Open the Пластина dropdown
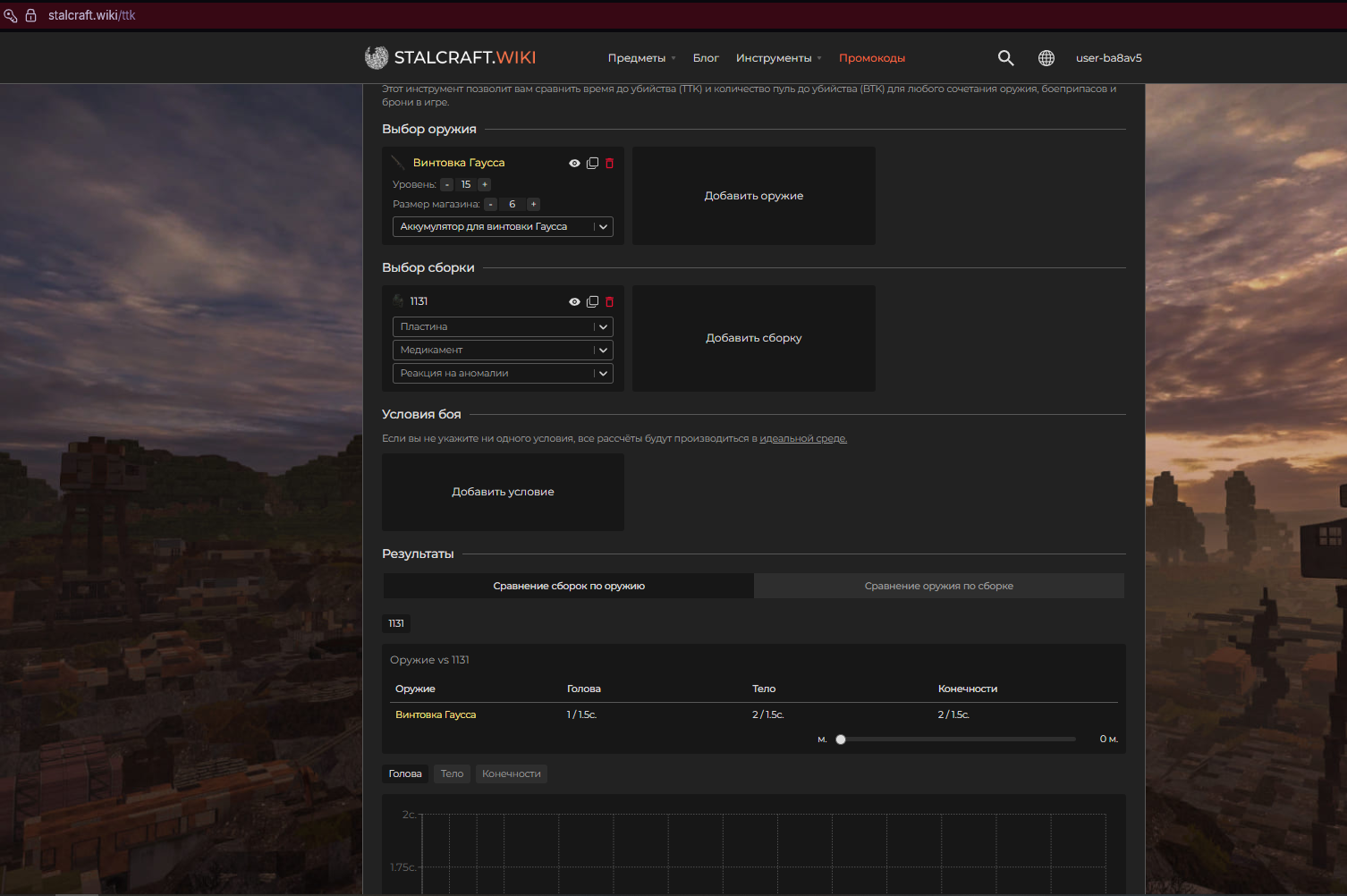The width and height of the screenshot is (1347, 896). (x=503, y=326)
